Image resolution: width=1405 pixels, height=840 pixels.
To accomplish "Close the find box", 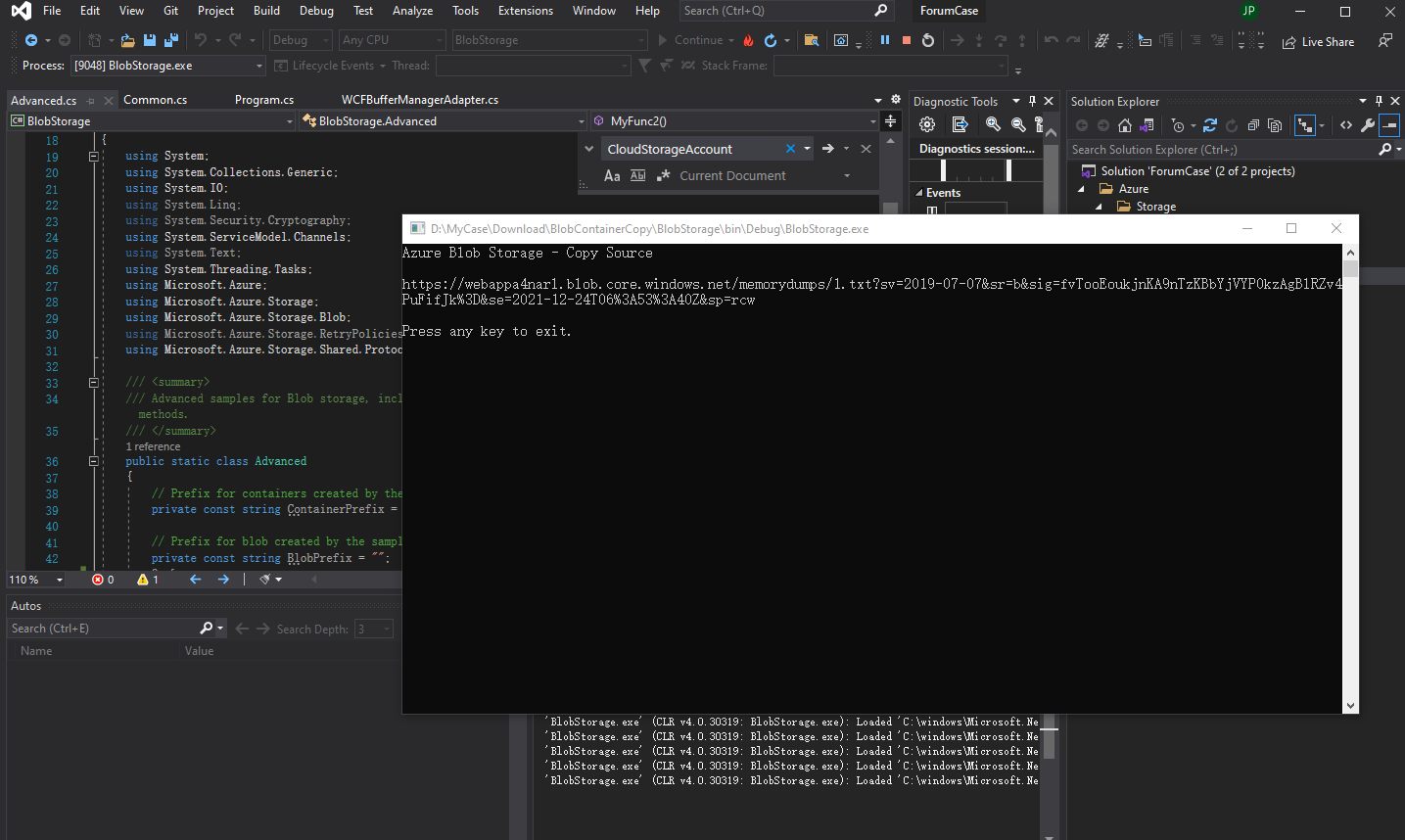I will [866, 149].
